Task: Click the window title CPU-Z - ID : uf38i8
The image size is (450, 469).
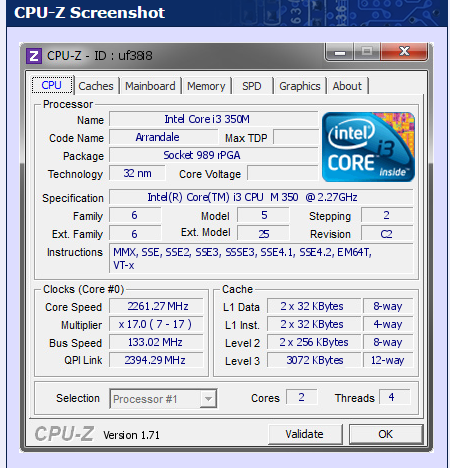Action: pyautogui.click(x=100, y=56)
